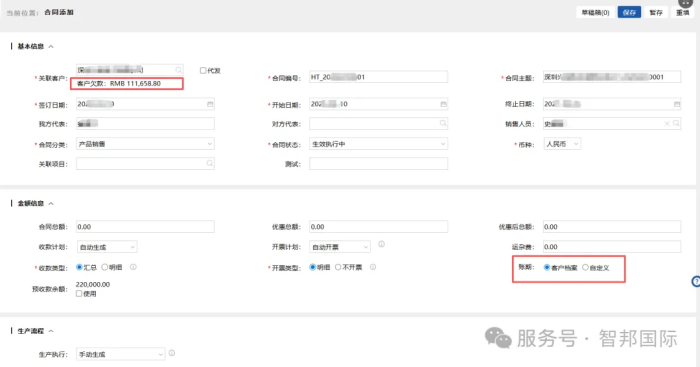Click the info icon beside 生产执行 dropdown
Viewport: 700px width, 367px height.
click(x=172, y=353)
